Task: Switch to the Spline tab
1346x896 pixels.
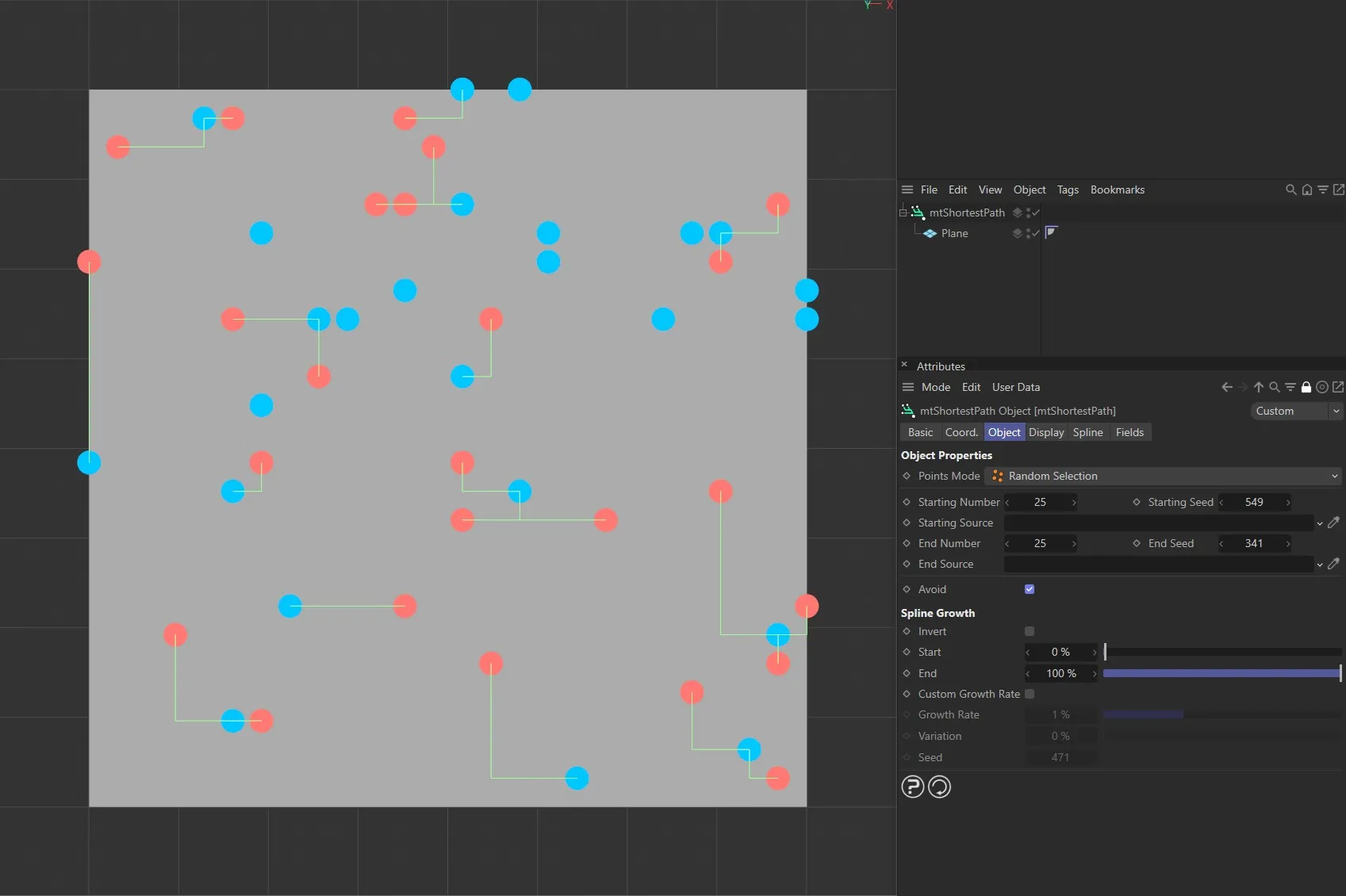Action: 1087,432
